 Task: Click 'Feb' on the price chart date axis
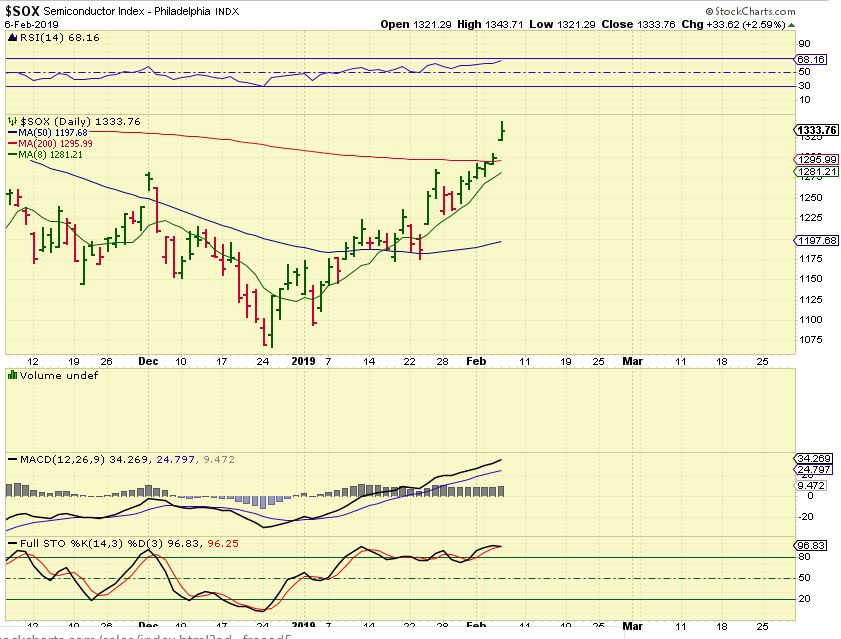[476, 362]
